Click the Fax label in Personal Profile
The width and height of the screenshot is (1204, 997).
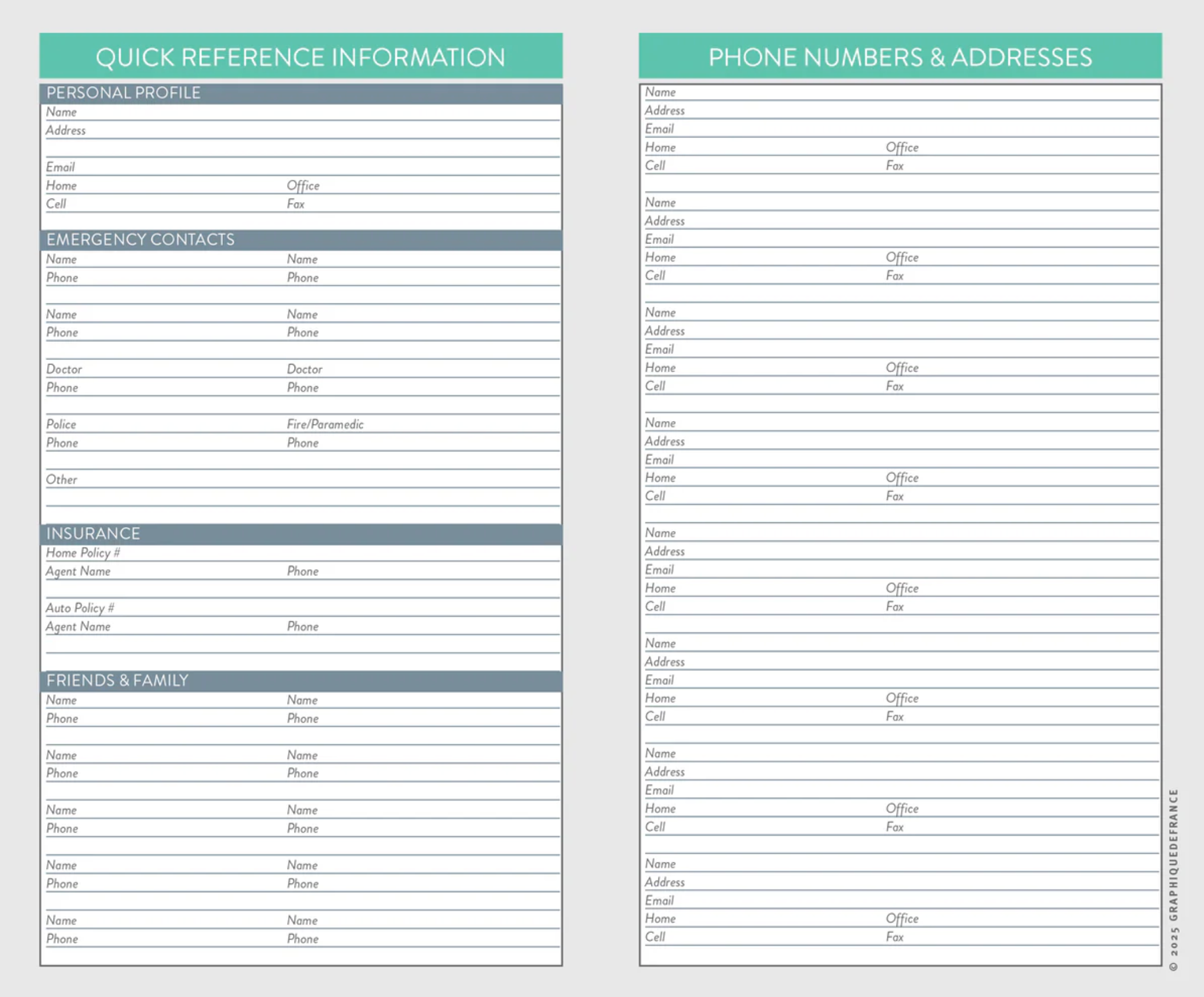295,204
